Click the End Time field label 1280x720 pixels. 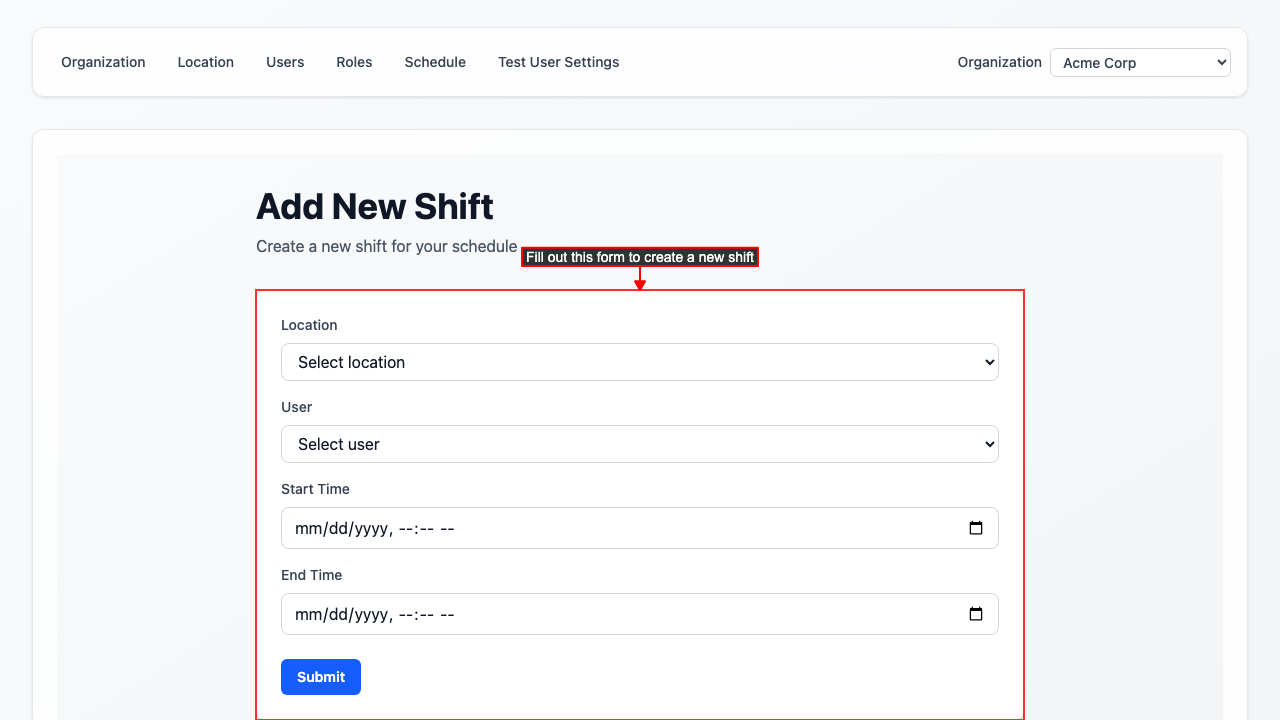[311, 575]
